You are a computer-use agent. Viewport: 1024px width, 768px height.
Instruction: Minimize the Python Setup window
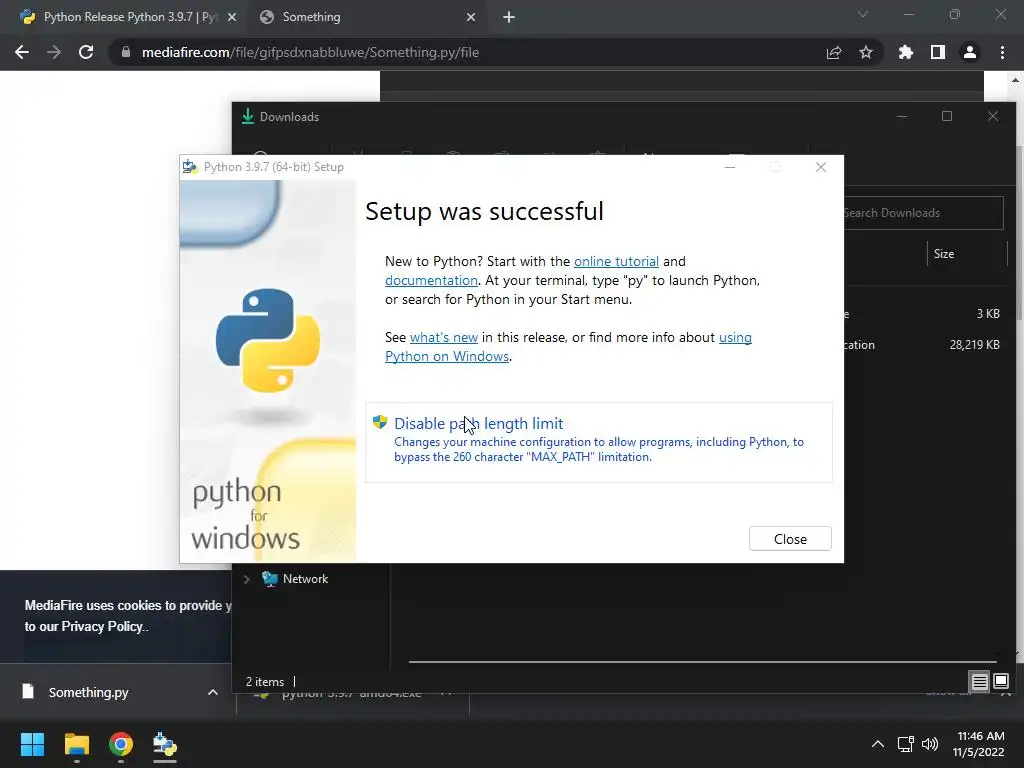[730, 167]
